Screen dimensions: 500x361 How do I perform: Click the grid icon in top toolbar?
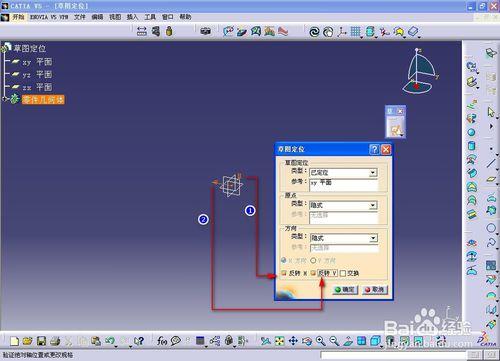pos(355,32)
